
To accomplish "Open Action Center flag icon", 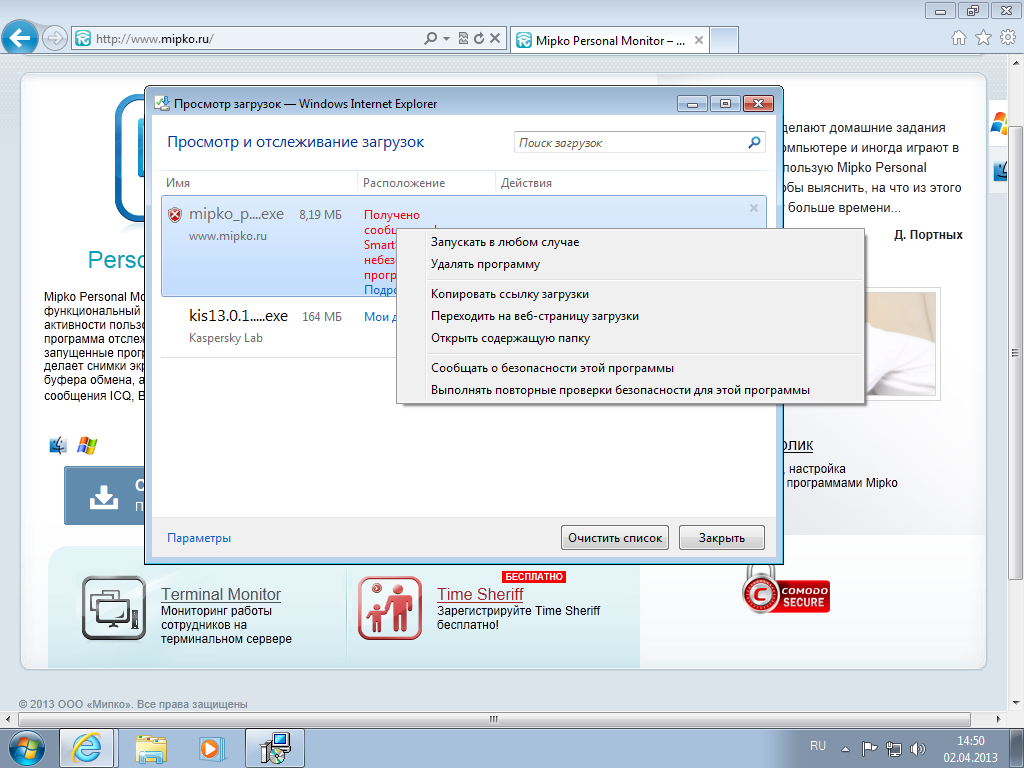I will (869, 748).
